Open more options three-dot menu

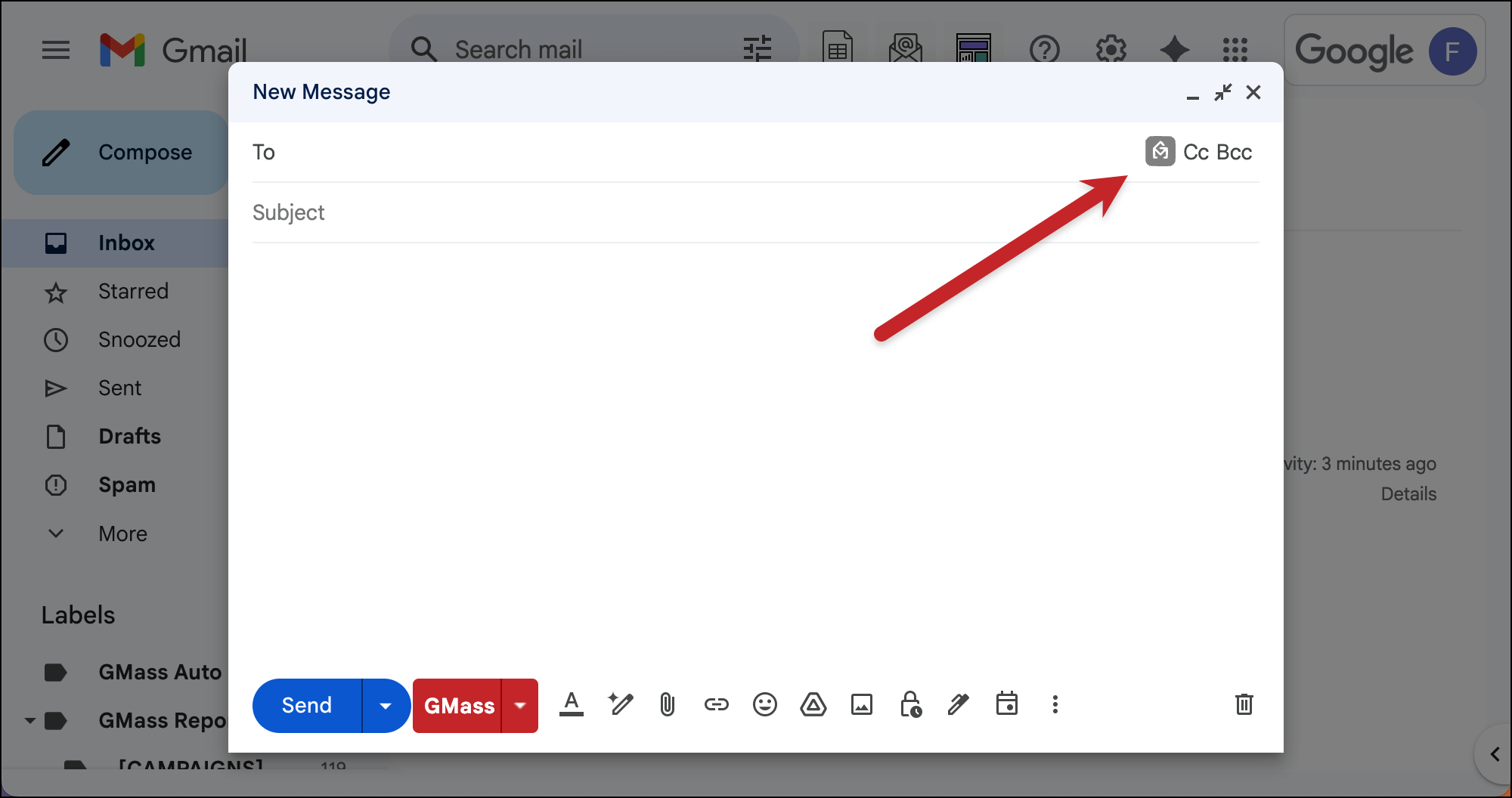point(1055,705)
